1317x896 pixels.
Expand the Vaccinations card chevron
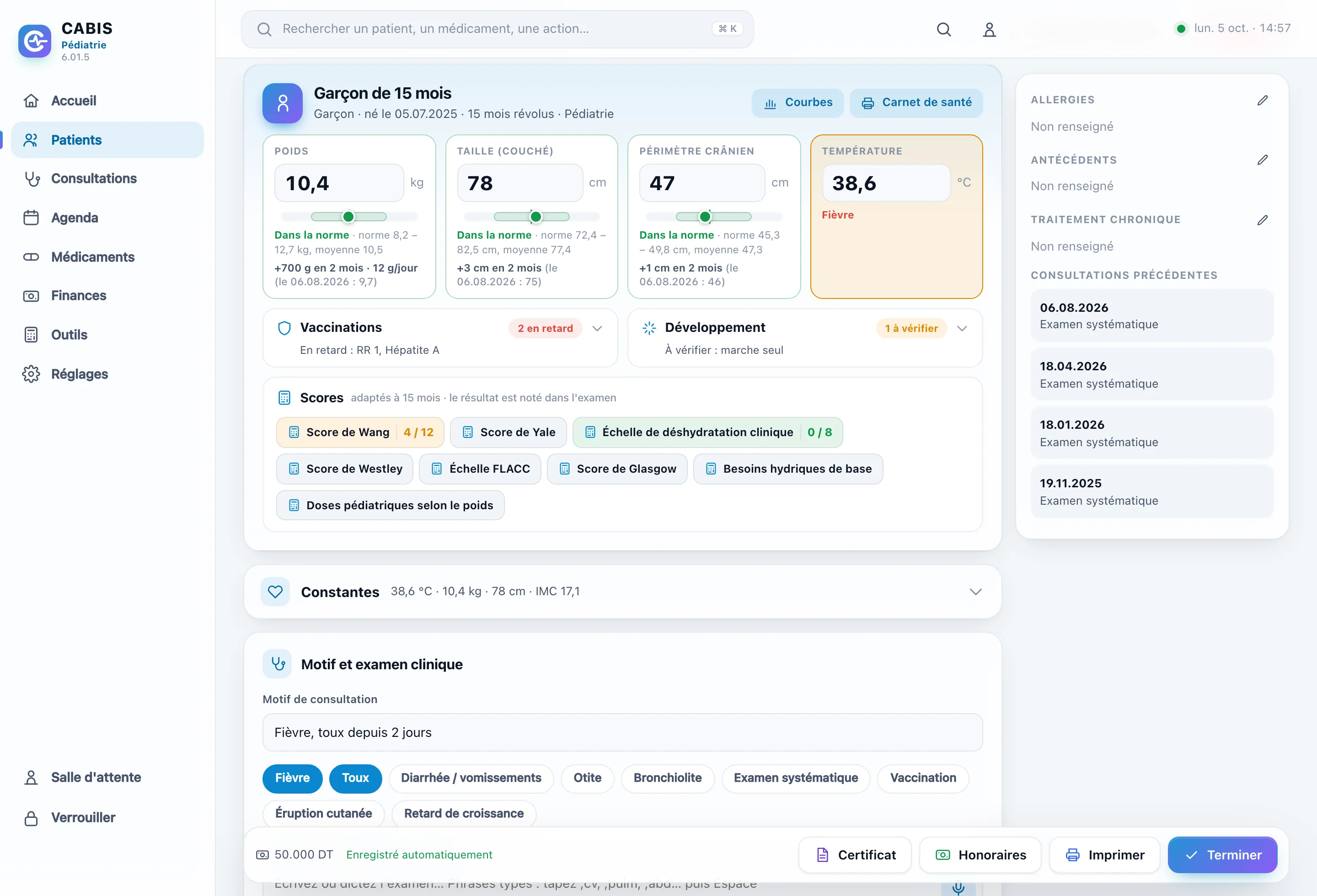pyautogui.click(x=597, y=329)
